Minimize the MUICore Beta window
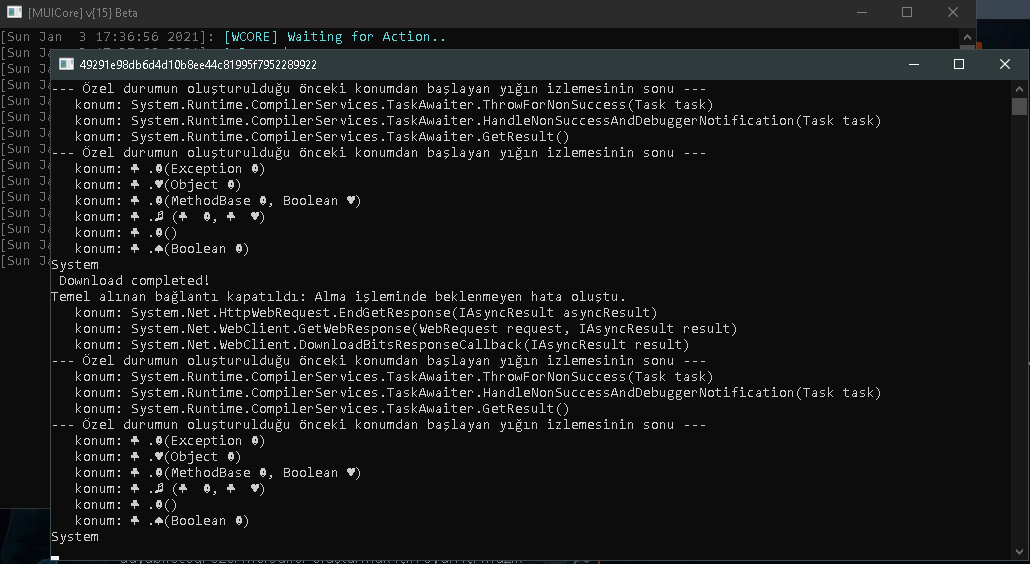The width and height of the screenshot is (1030, 564). [862, 12]
